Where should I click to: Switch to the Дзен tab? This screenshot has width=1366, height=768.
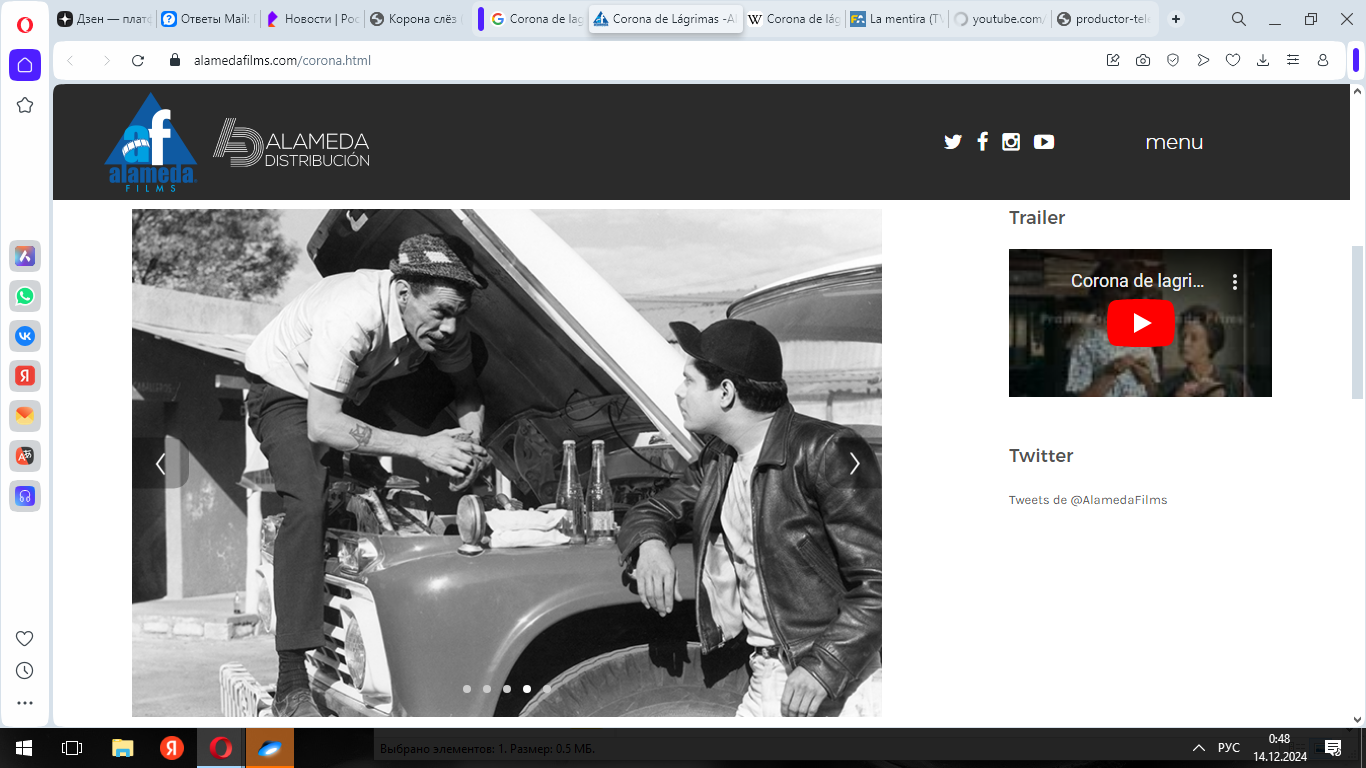(105, 19)
